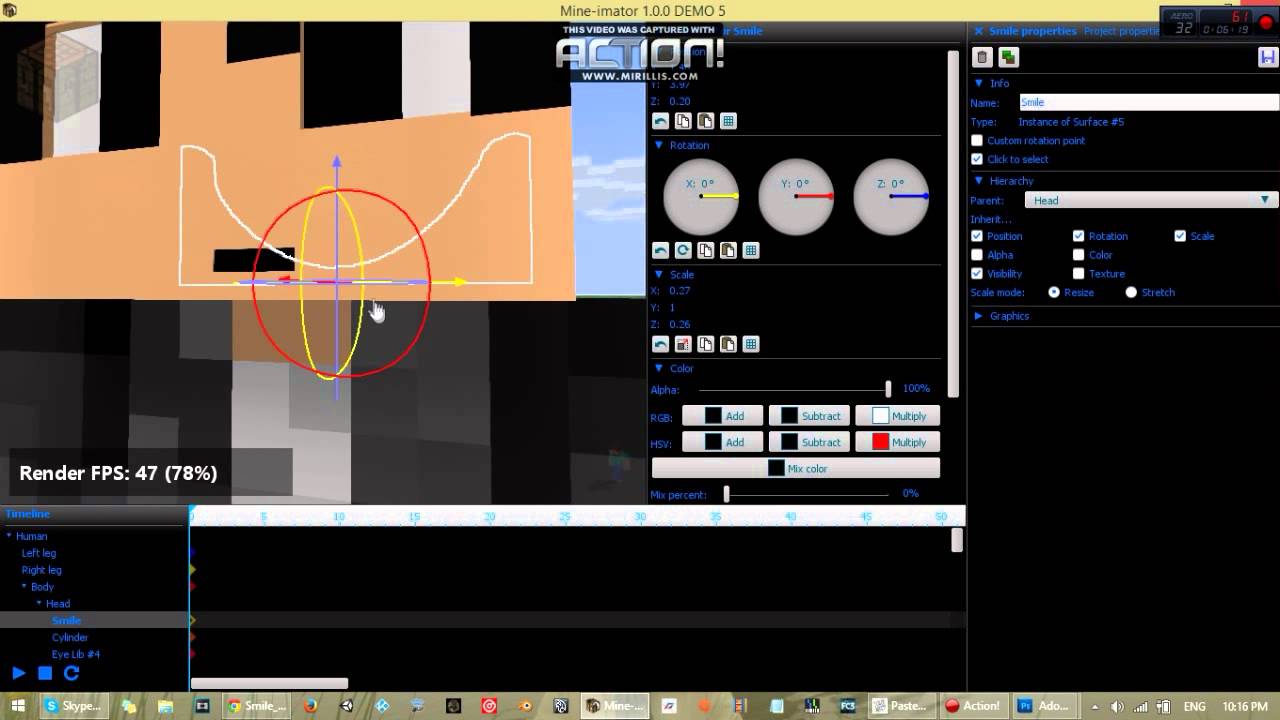Screen dimensions: 1280x720
Task: Select the Stretch scale mode
Action: click(1131, 293)
